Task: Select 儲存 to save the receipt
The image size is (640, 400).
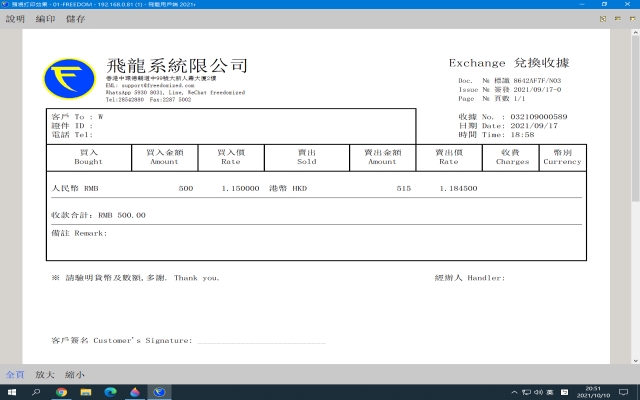Action: [75, 19]
